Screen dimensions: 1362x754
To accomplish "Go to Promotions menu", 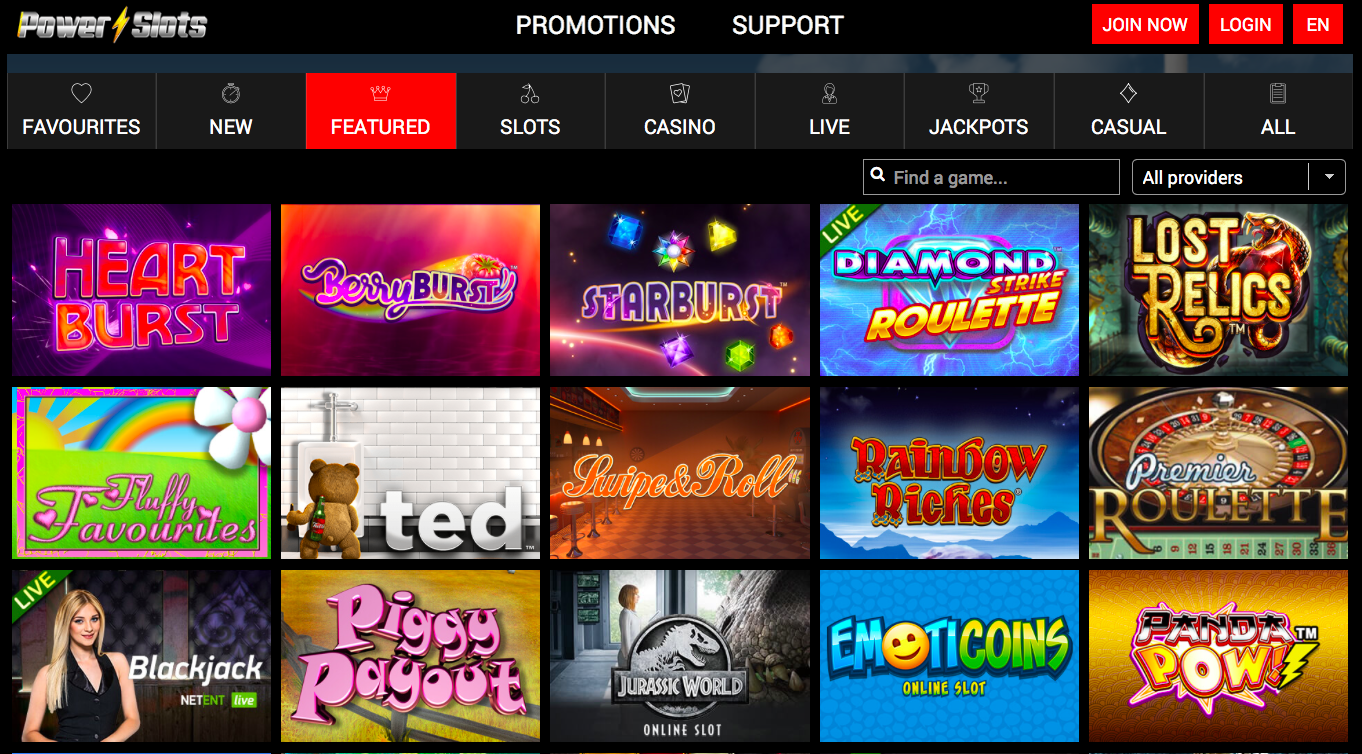I will click(595, 25).
